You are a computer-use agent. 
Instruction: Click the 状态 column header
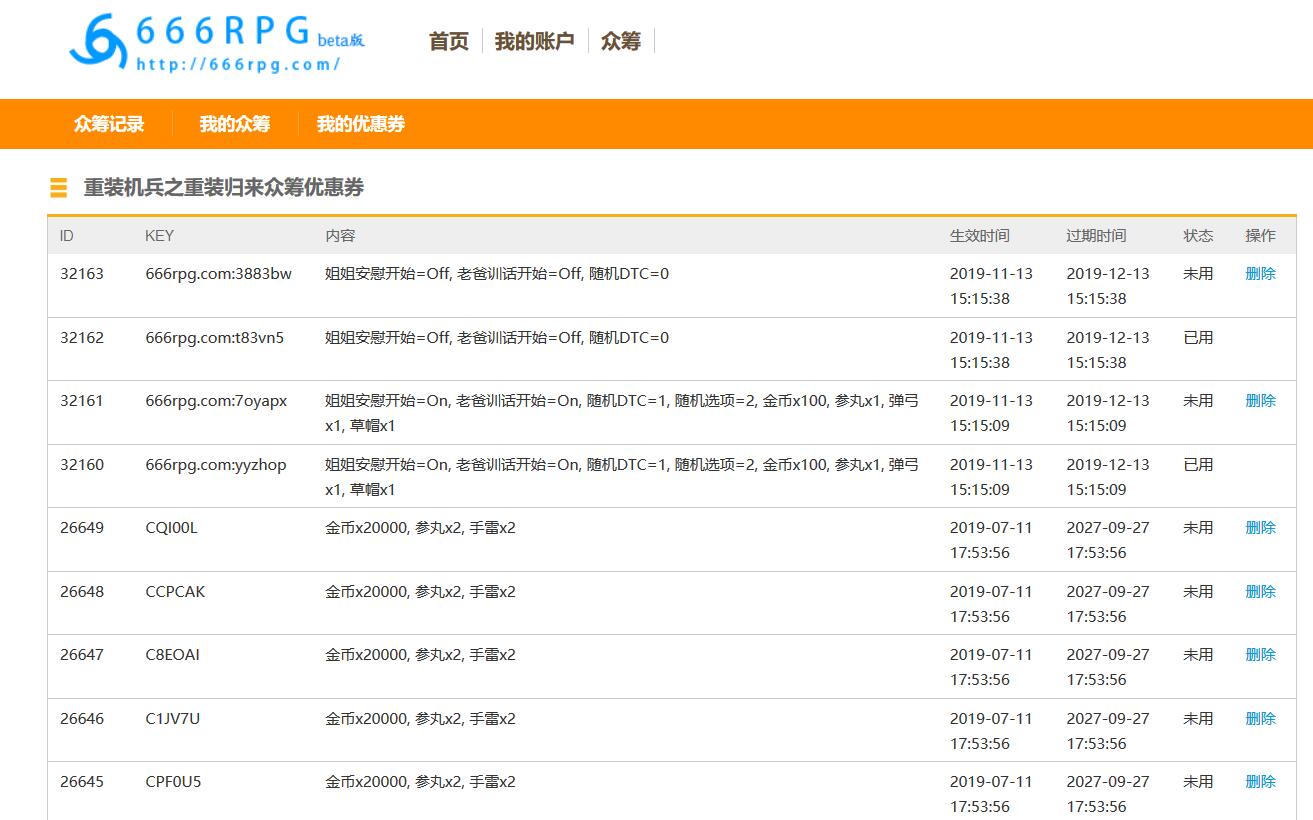tap(1198, 236)
